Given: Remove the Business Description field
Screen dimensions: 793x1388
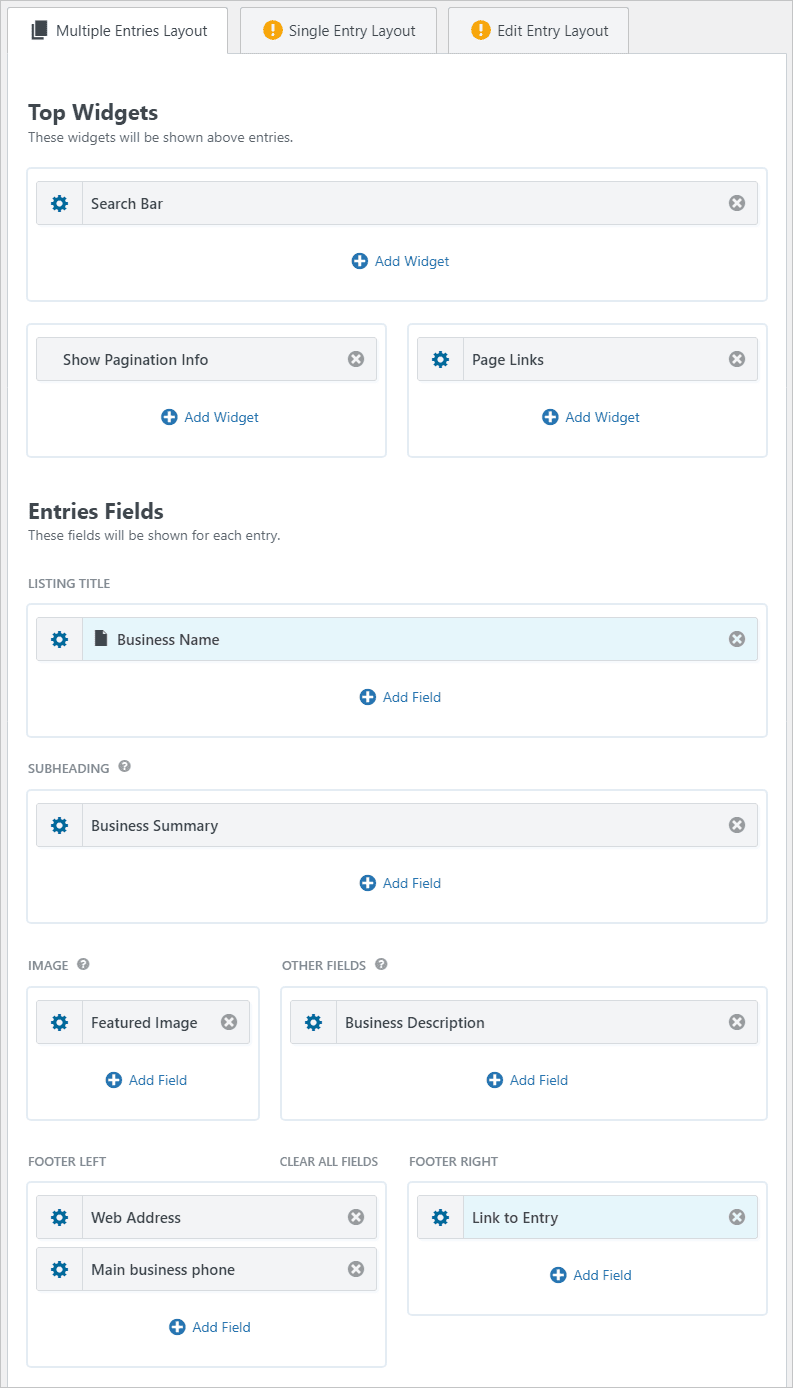Looking at the screenshot, I should point(737,1022).
